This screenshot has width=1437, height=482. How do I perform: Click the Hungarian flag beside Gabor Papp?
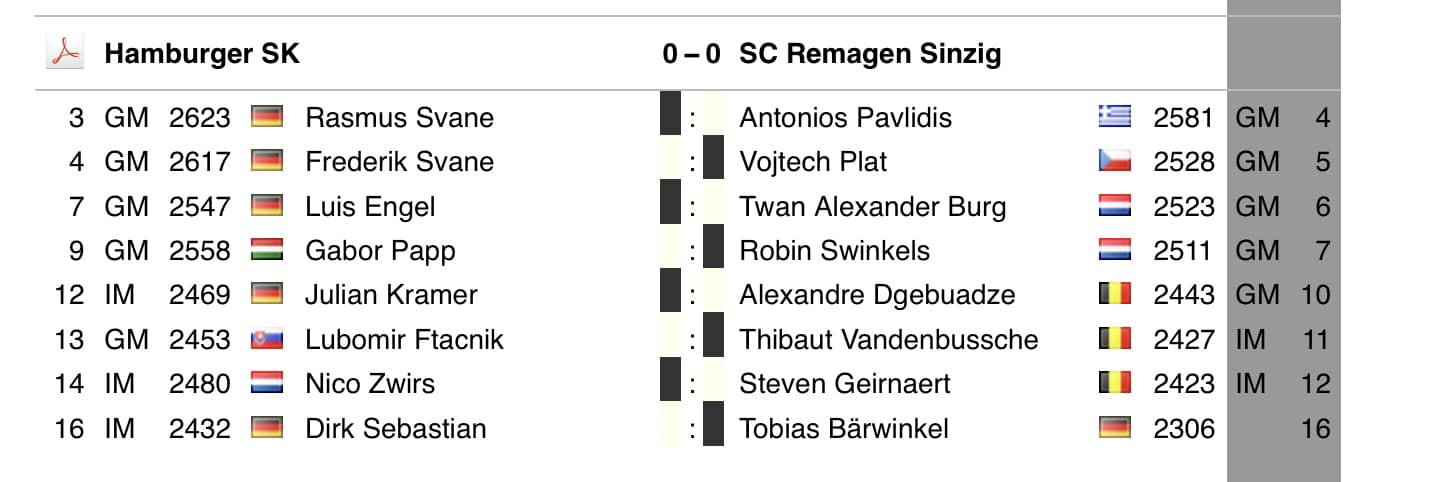267,250
